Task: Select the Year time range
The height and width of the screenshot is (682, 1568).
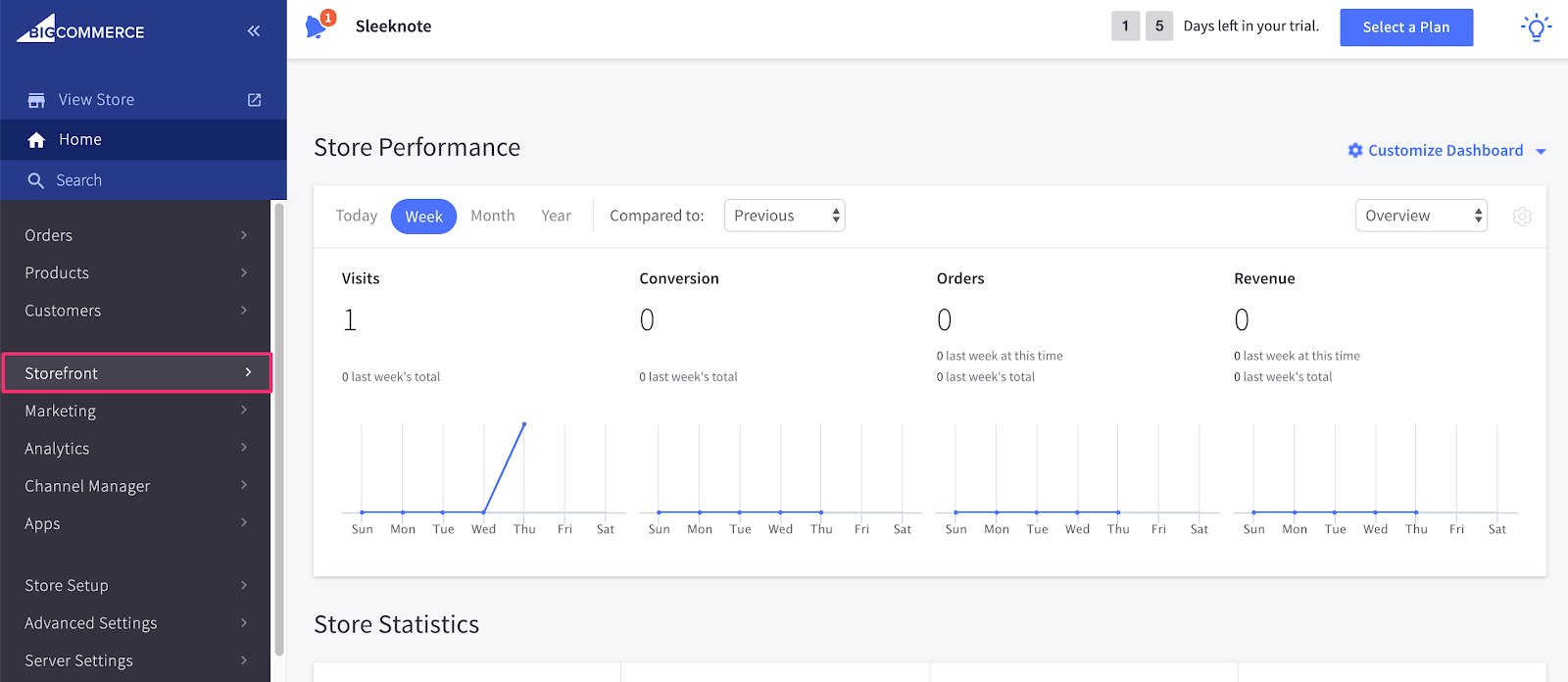Action: coord(556,216)
